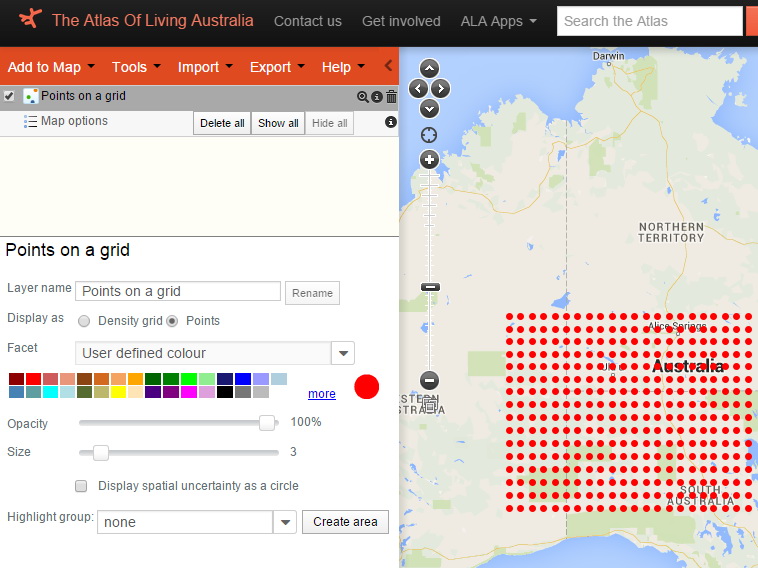Click the Get involved link
This screenshot has height=568, width=758.
401,21
